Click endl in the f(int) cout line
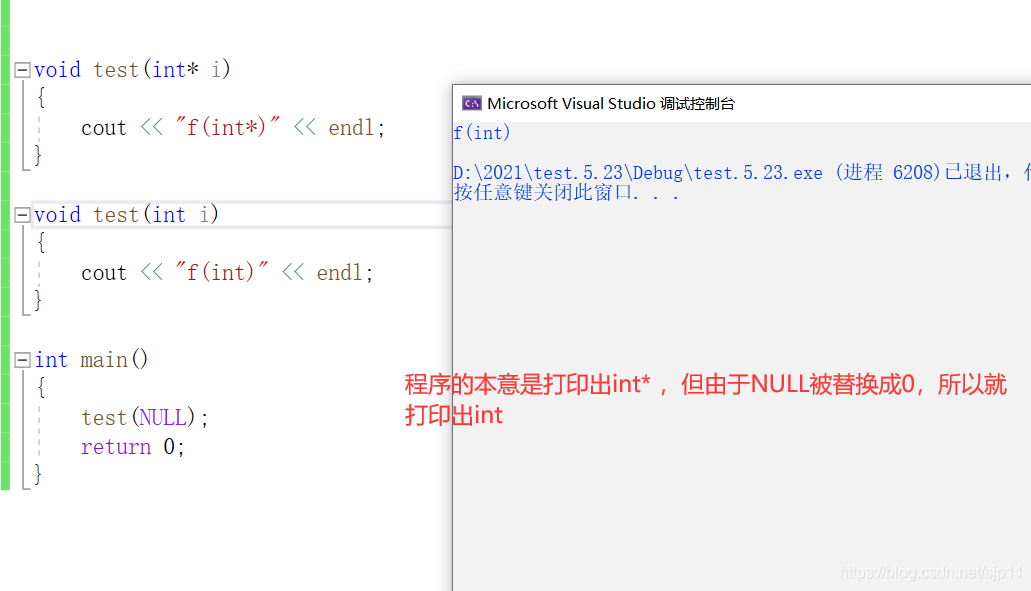The height and width of the screenshot is (591, 1031). 339,272
